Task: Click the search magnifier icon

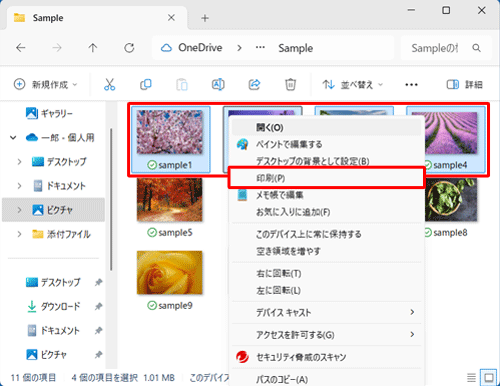Action: coord(476,48)
